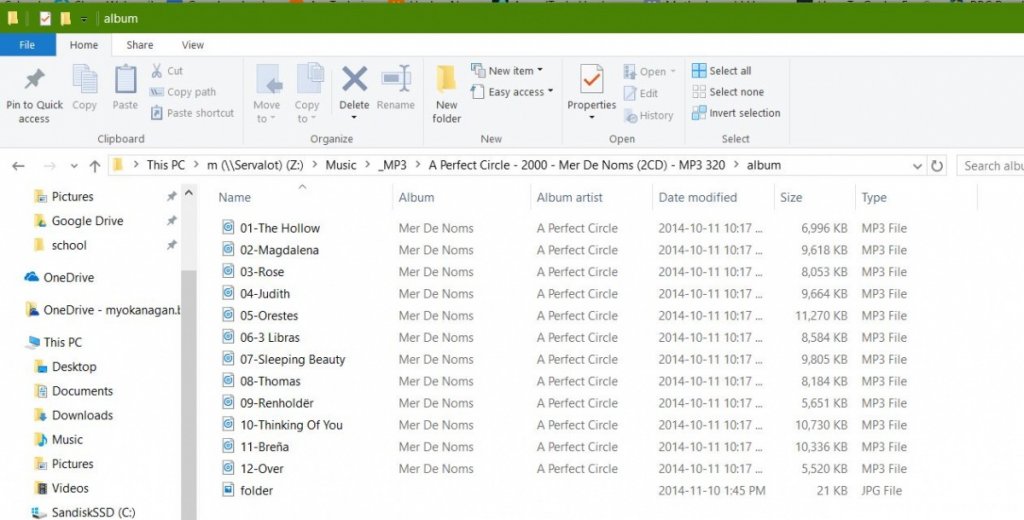Open SandiskSSD (C:) drive
The width and height of the screenshot is (1024, 520).
point(84,512)
